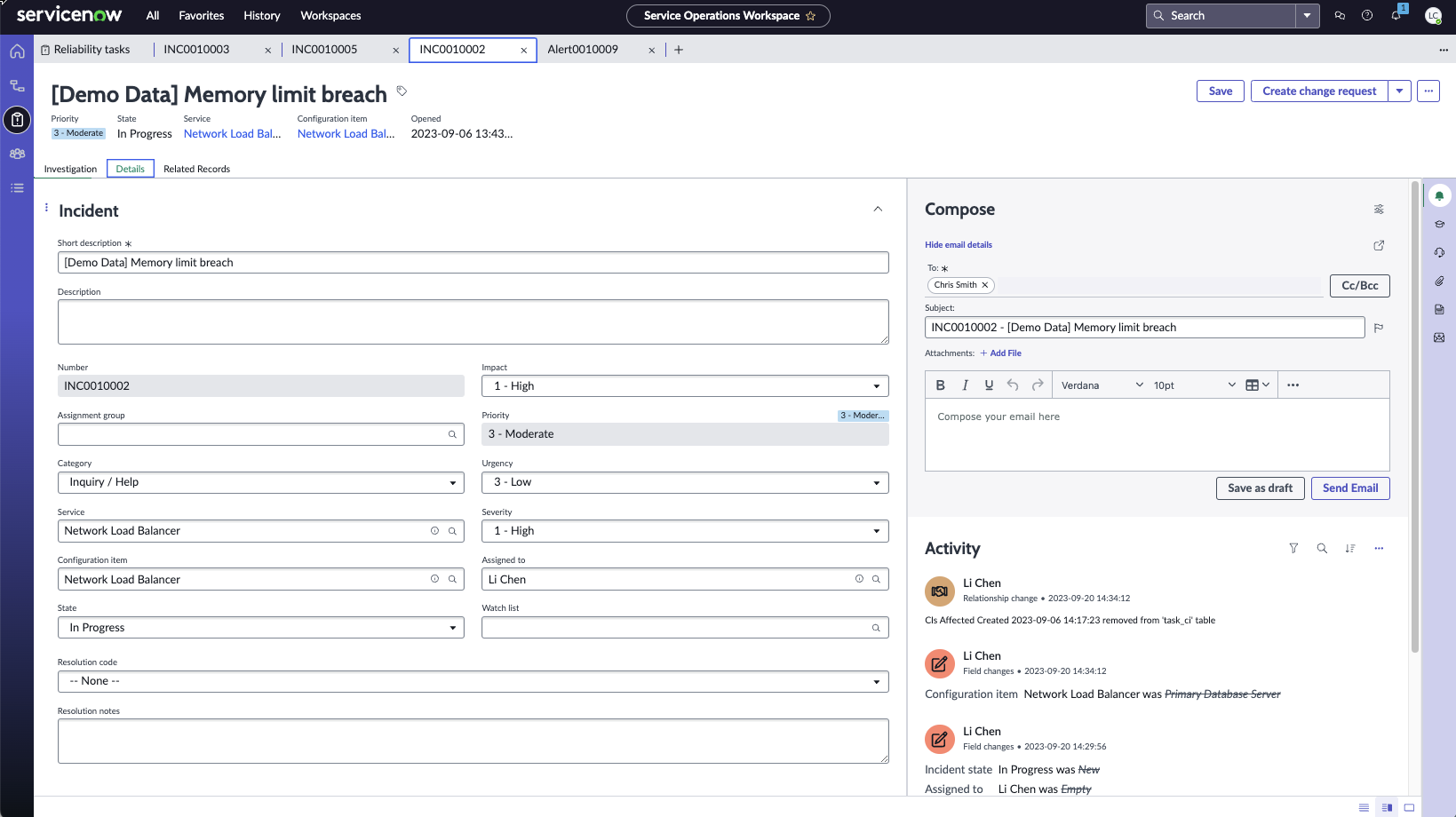
Task: Click the right panel vertical scrollbar
Action: (x=1415, y=417)
